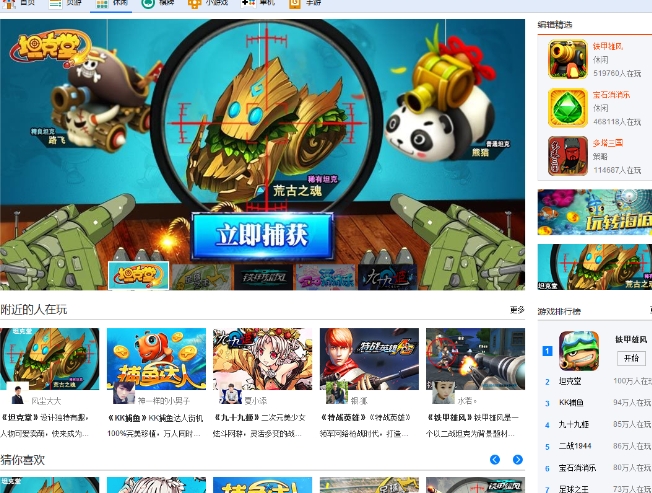Select the 坦克堂 carousel thumbnail below banner
652x493 pixels.
click(x=137, y=276)
